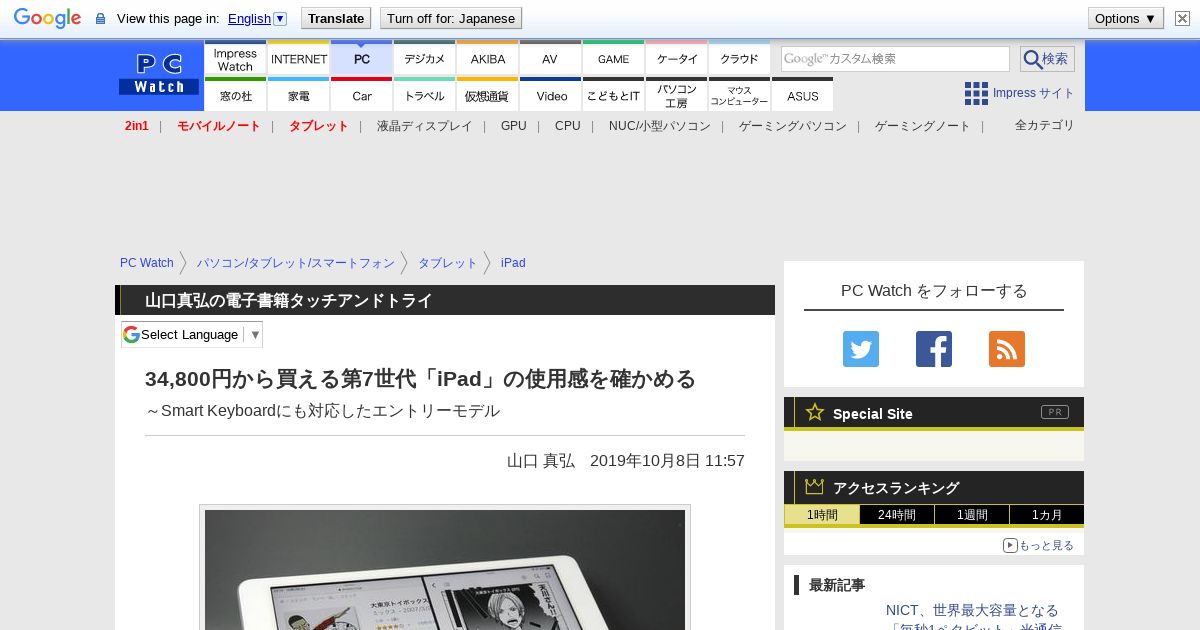Open the 家電 tab
The height and width of the screenshot is (630, 1200).
299,95
